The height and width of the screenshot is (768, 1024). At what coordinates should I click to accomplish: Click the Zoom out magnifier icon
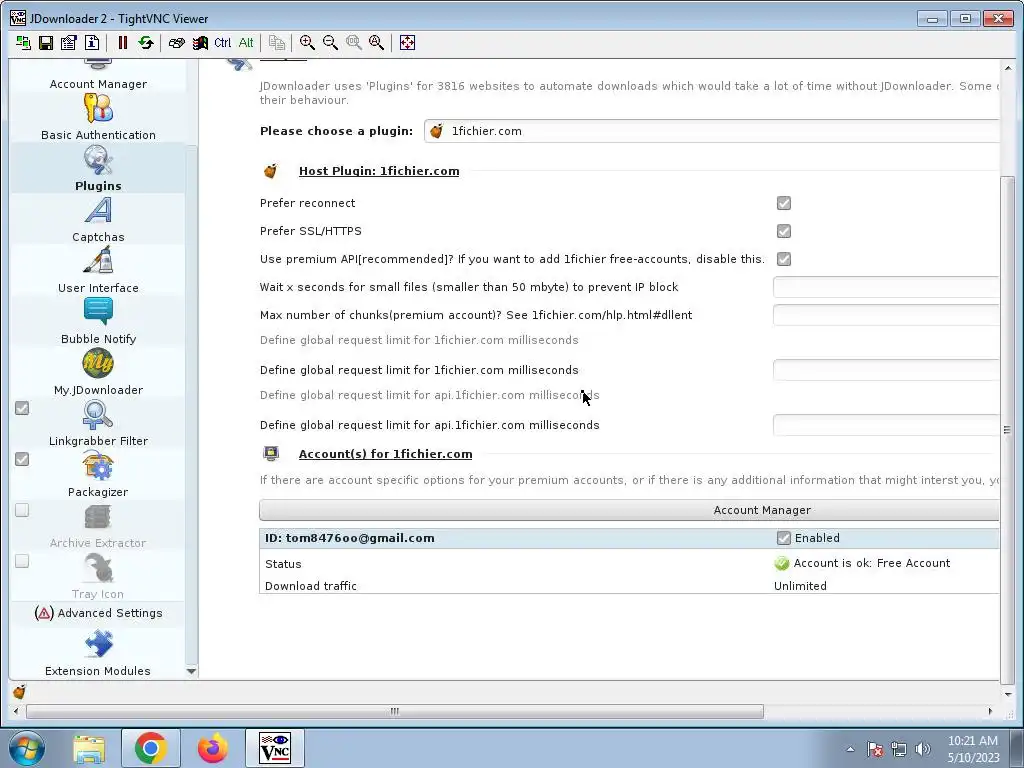[x=330, y=43]
